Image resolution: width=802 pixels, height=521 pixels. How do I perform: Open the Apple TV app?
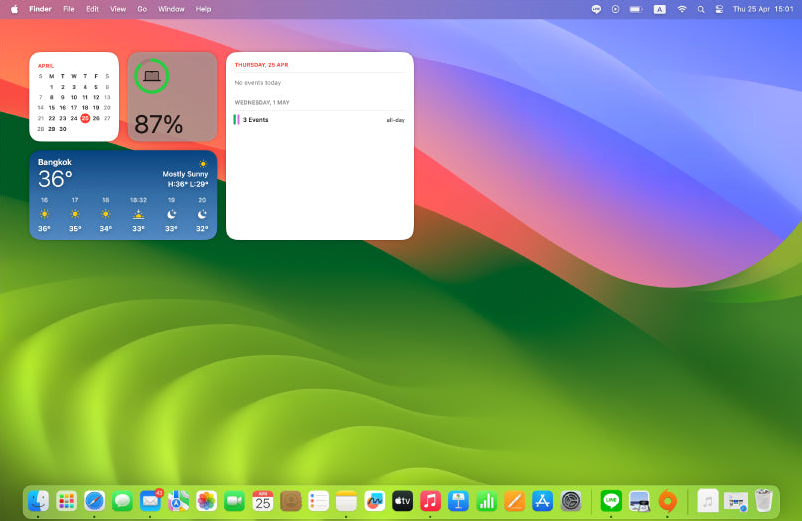[403, 501]
